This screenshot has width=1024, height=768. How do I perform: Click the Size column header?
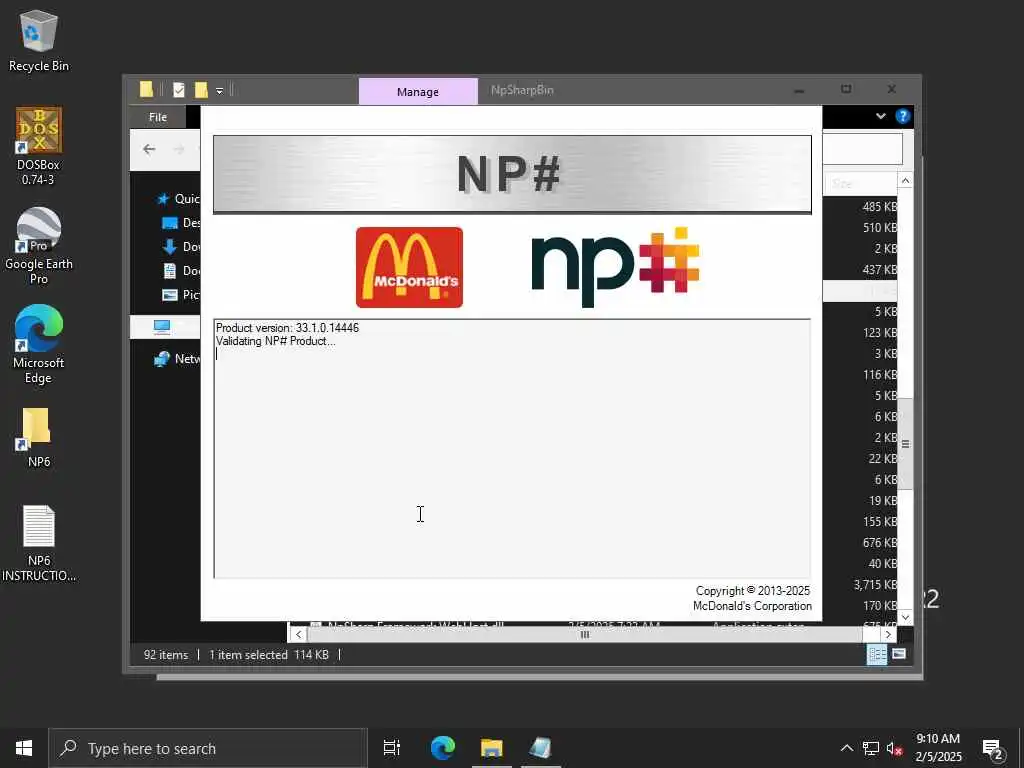point(859,184)
